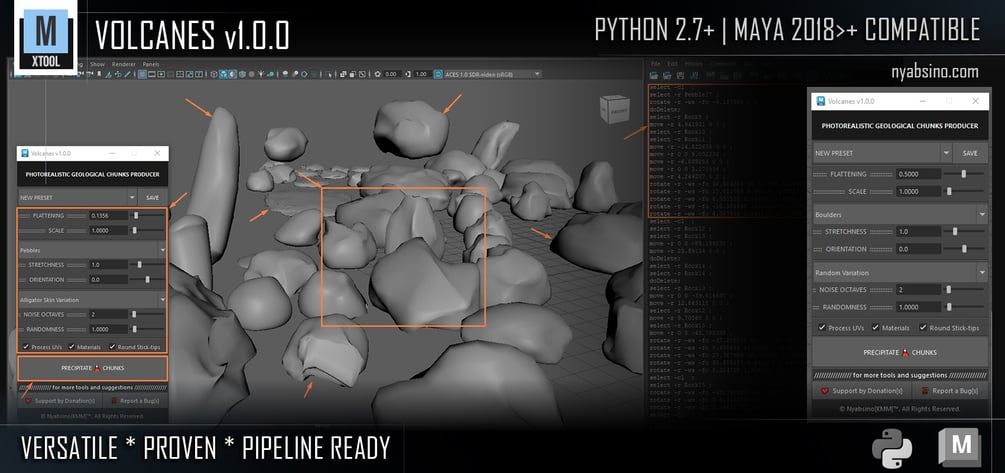
Task: Uncheck Process UVs in the Pebbles window
Action: (26, 347)
